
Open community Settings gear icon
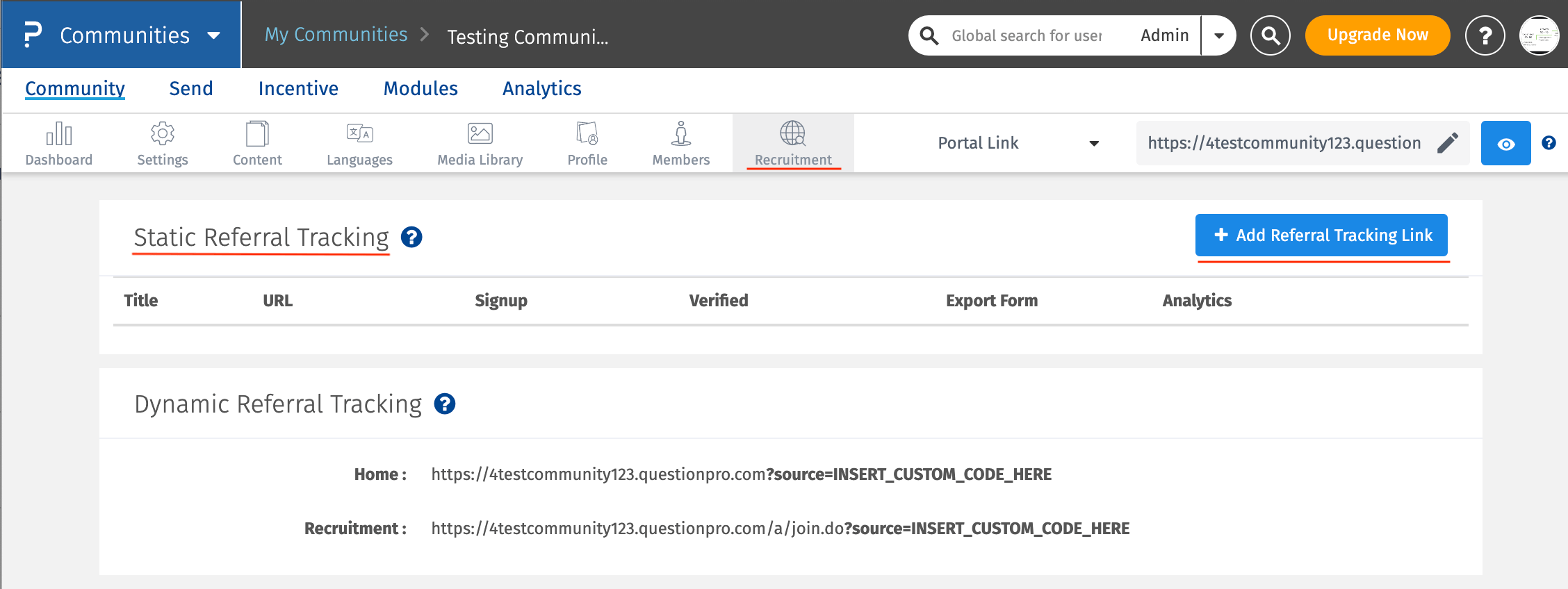tap(163, 134)
